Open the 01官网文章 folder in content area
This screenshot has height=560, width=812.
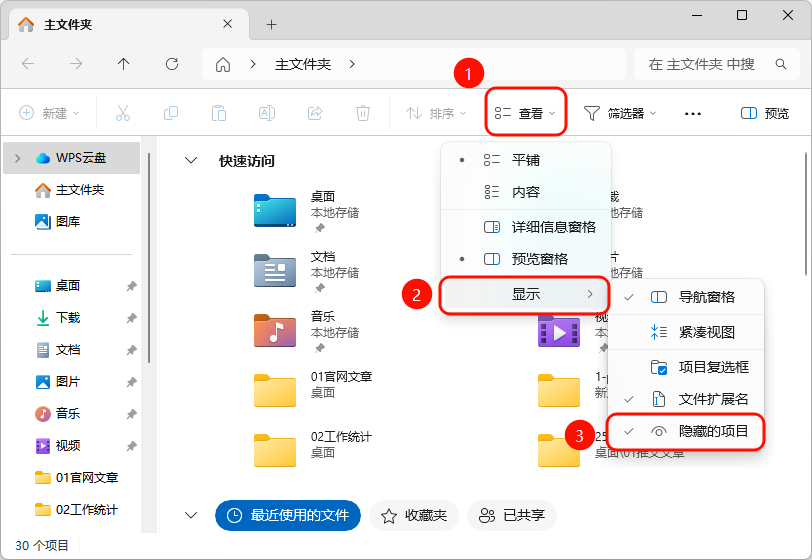pyautogui.click(x=274, y=390)
